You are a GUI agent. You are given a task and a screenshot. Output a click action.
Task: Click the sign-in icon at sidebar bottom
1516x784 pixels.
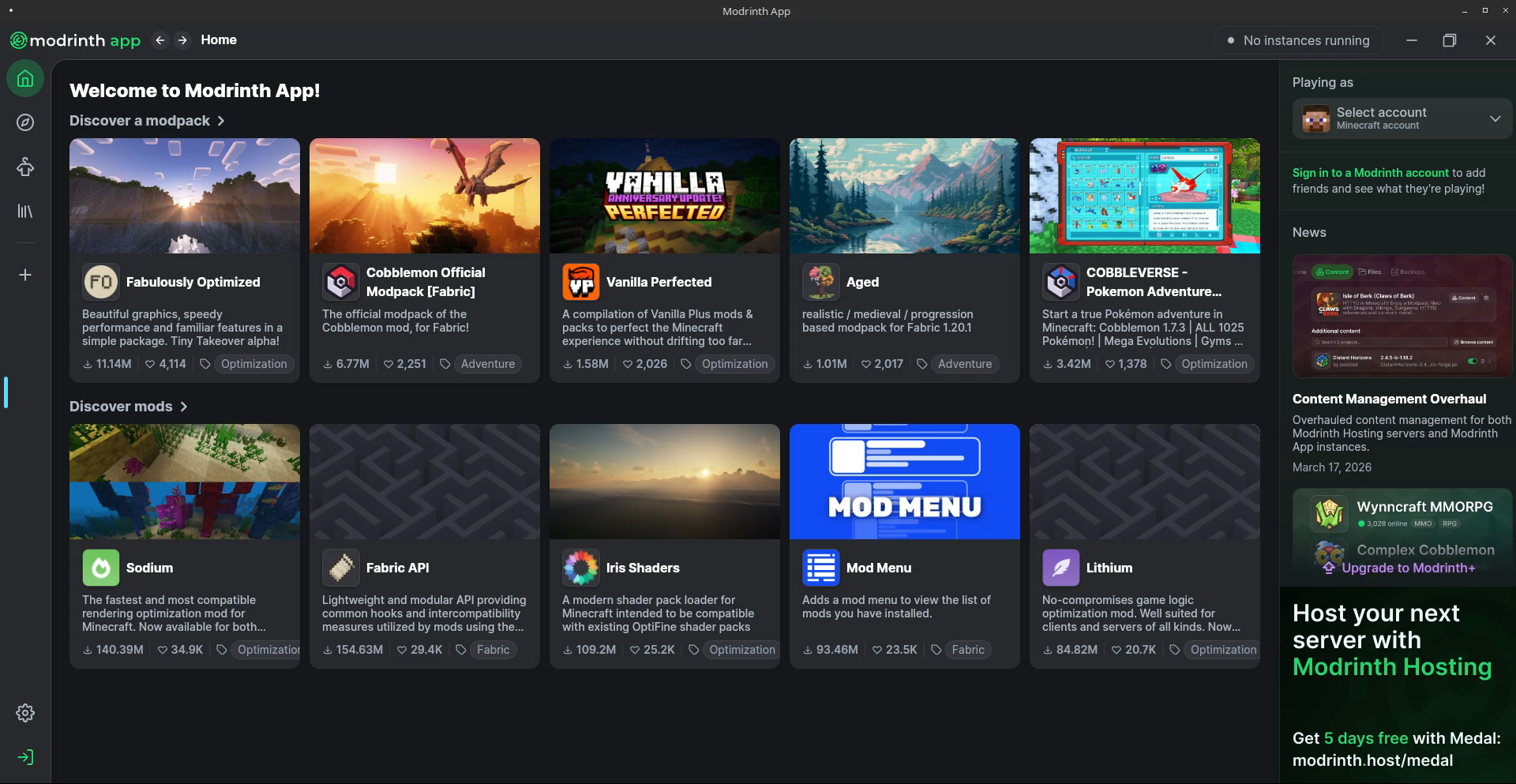25,757
